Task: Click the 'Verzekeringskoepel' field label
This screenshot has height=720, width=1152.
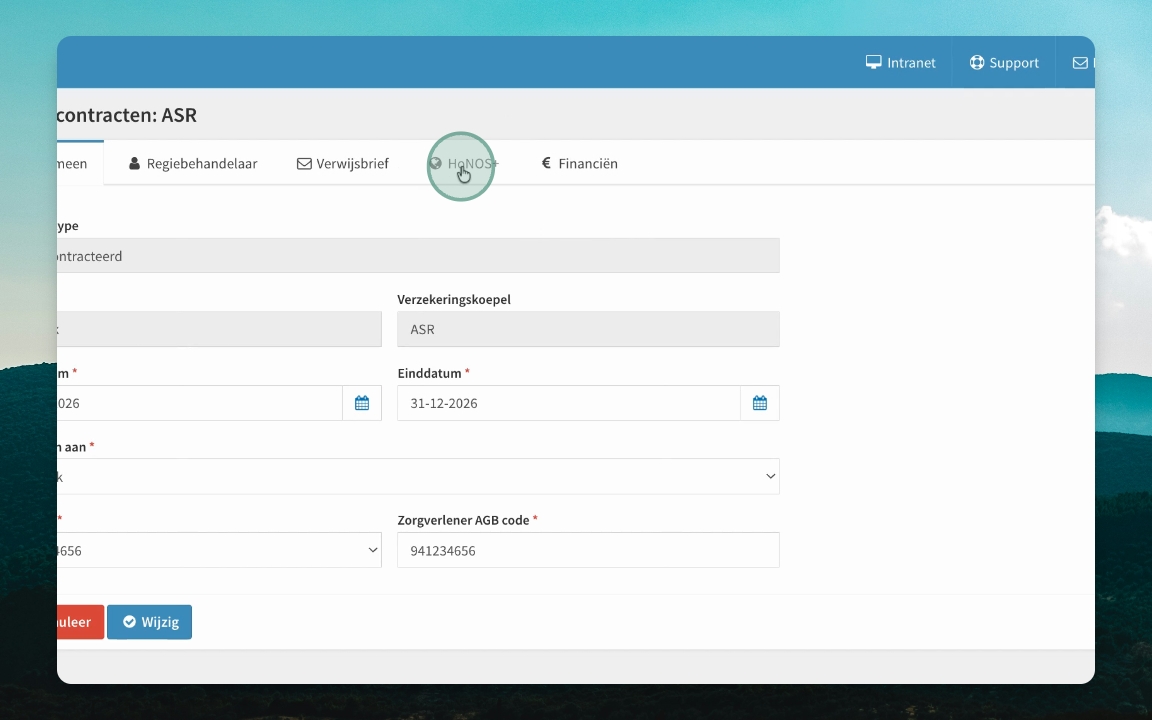Action: pos(454,299)
